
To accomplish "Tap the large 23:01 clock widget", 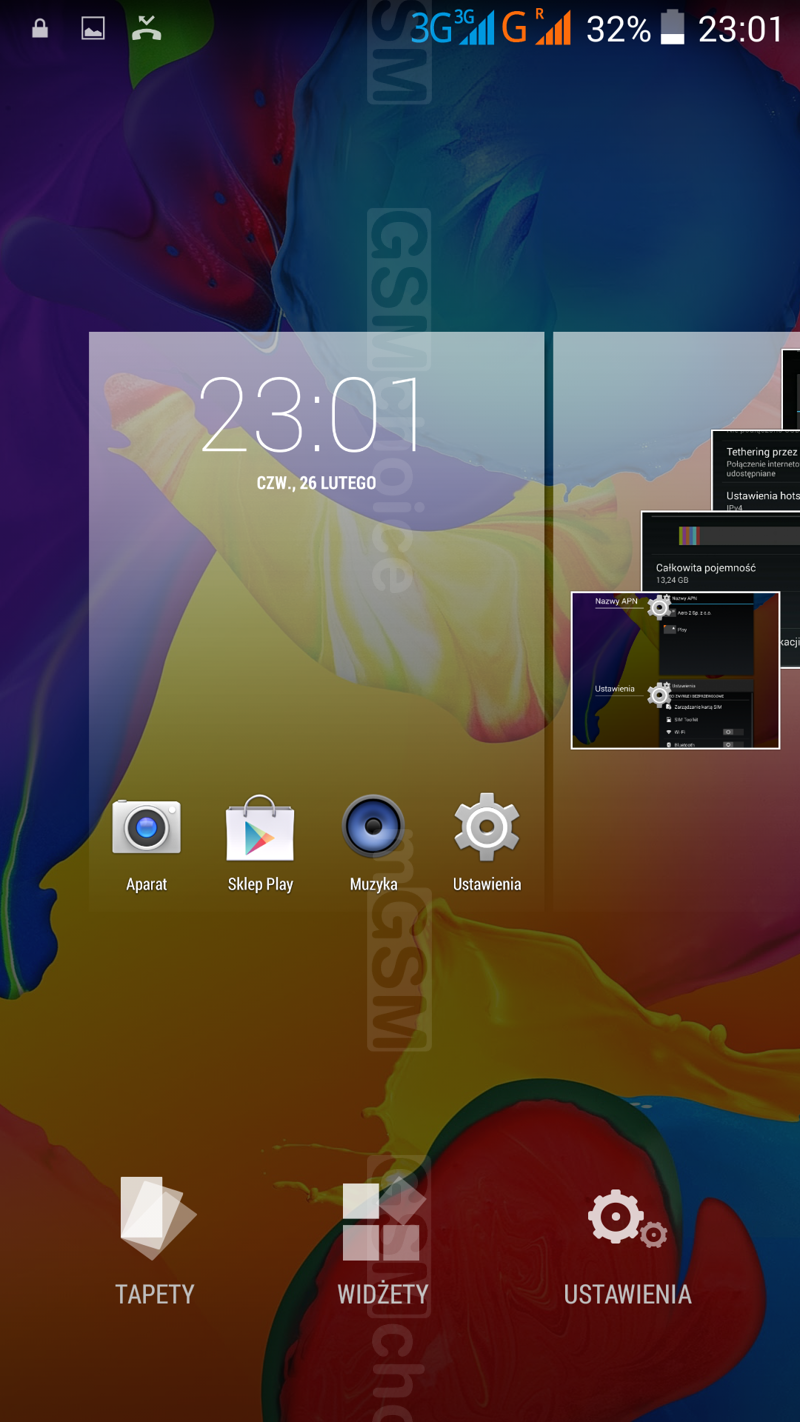I will (x=308, y=415).
